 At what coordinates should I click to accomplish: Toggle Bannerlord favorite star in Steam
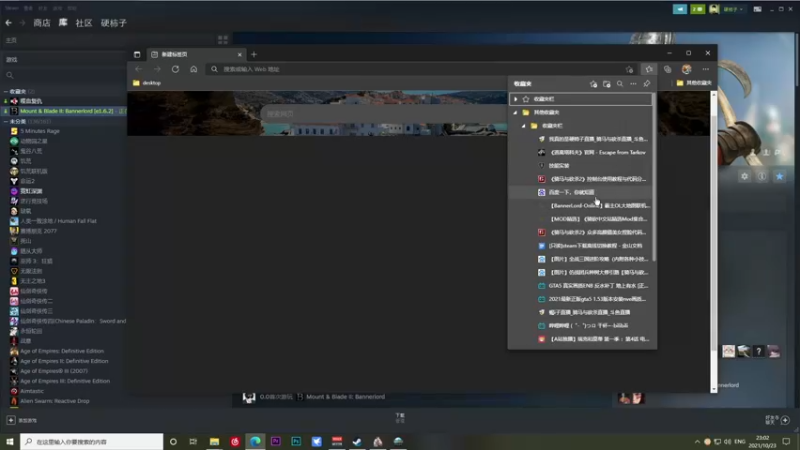(779, 176)
